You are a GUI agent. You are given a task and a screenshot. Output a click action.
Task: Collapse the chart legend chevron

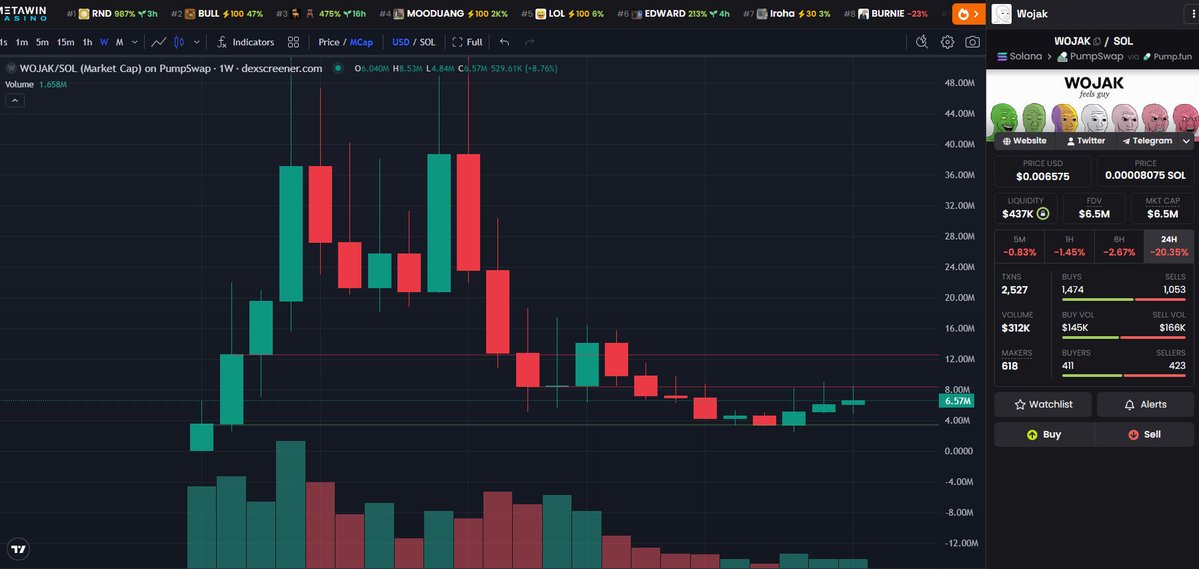coord(15,100)
